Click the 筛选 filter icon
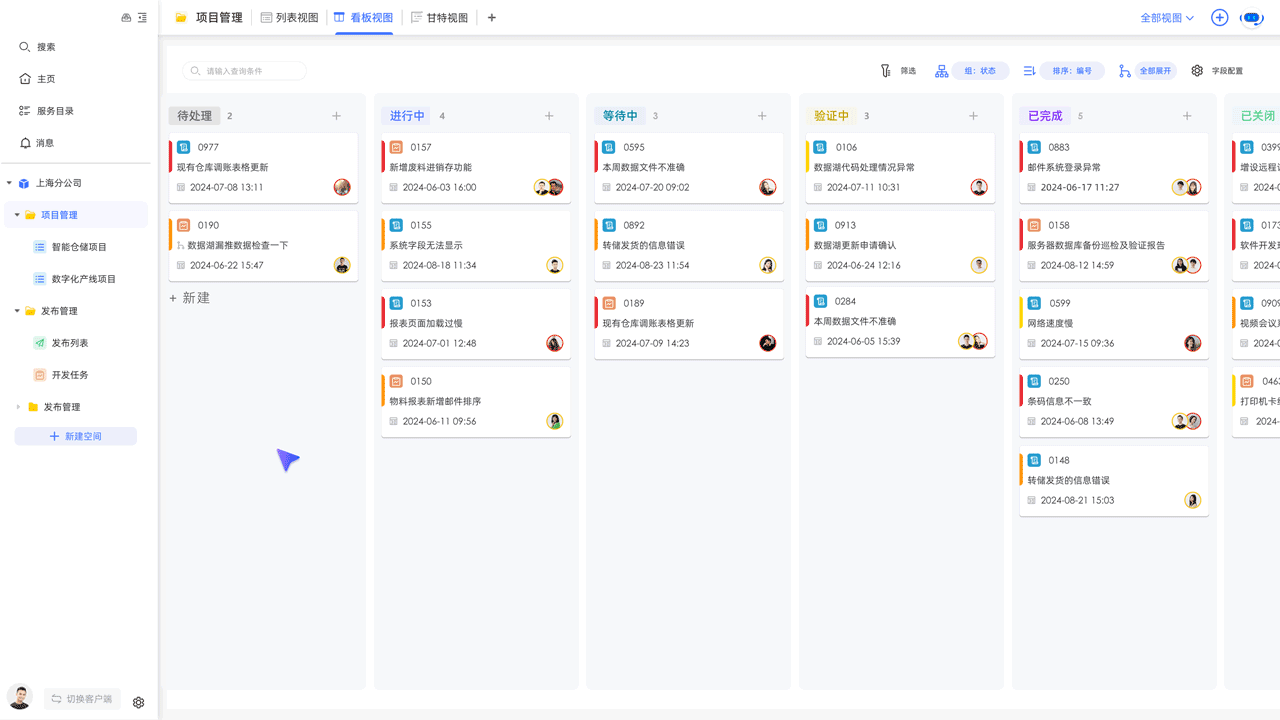This screenshot has height=720, width=1280. 885,71
